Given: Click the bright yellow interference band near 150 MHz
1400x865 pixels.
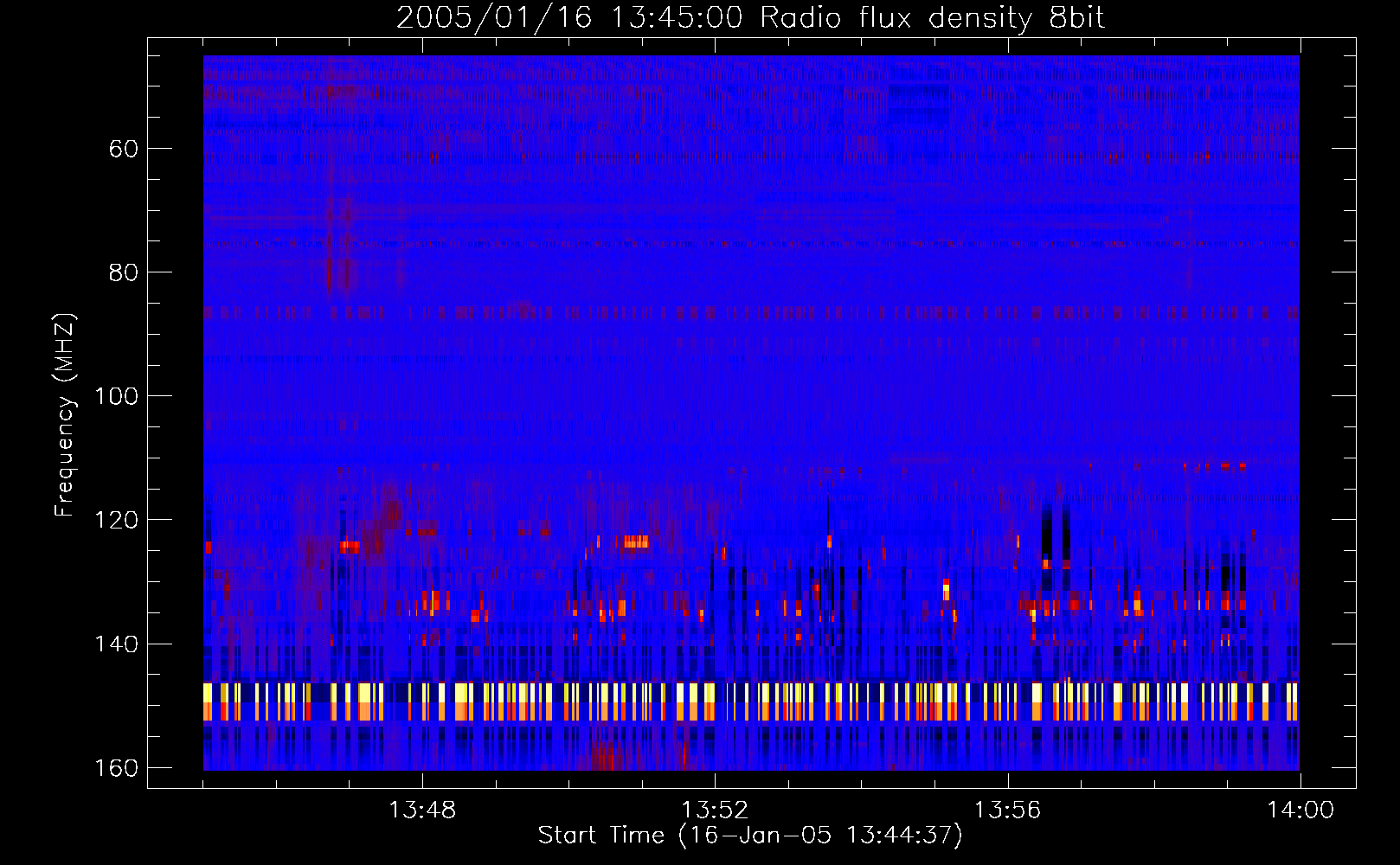Looking at the screenshot, I should click(751, 702).
